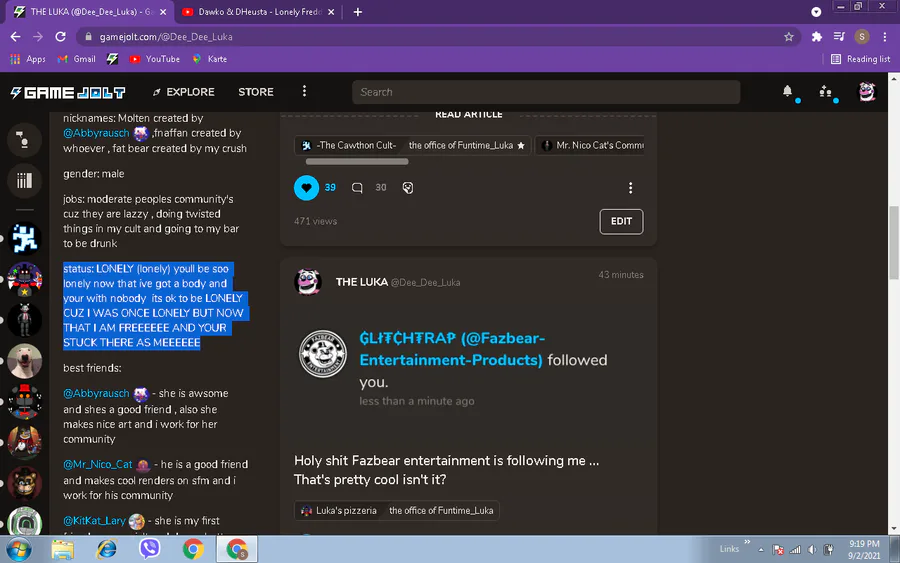900x563 pixels.
Task: Open the media control icon in toolbar
Action: [839, 37]
